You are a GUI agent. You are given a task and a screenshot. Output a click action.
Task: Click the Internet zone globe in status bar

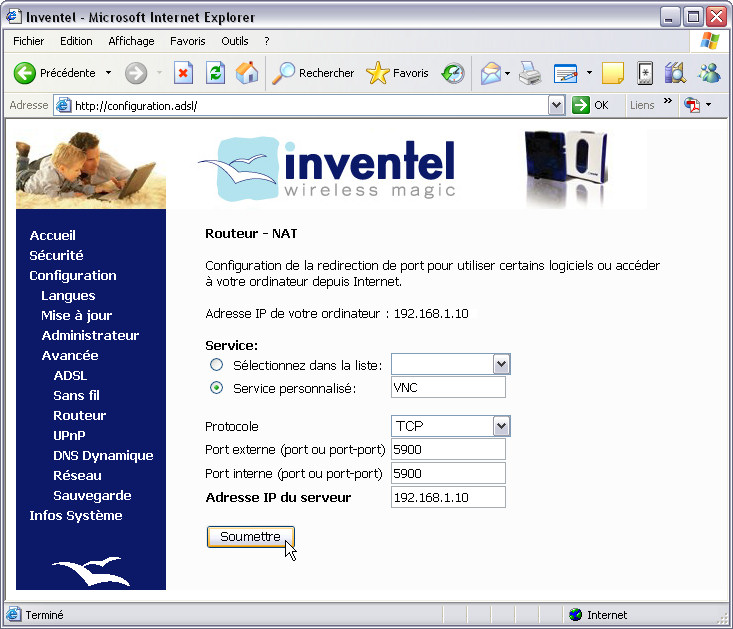pyautogui.click(x=575, y=615)
